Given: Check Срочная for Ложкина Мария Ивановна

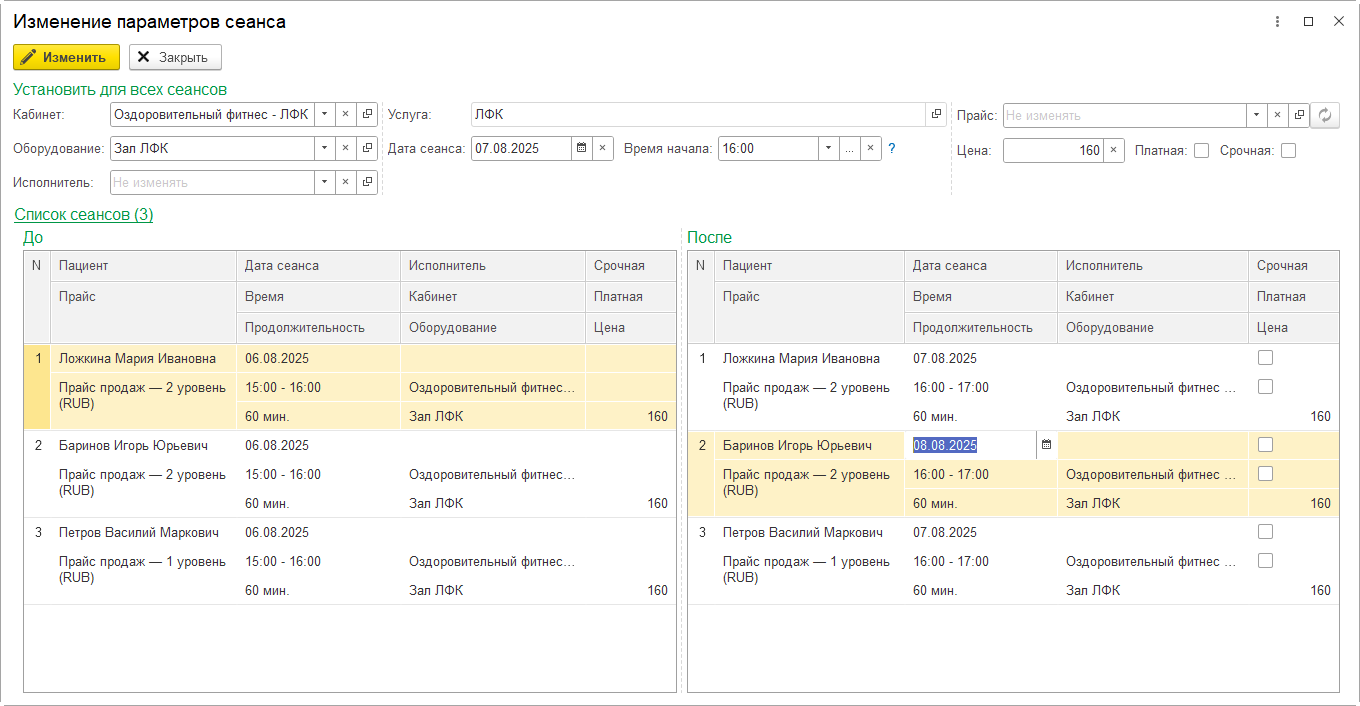Looking at the screenshot, I should point(1265,358).
